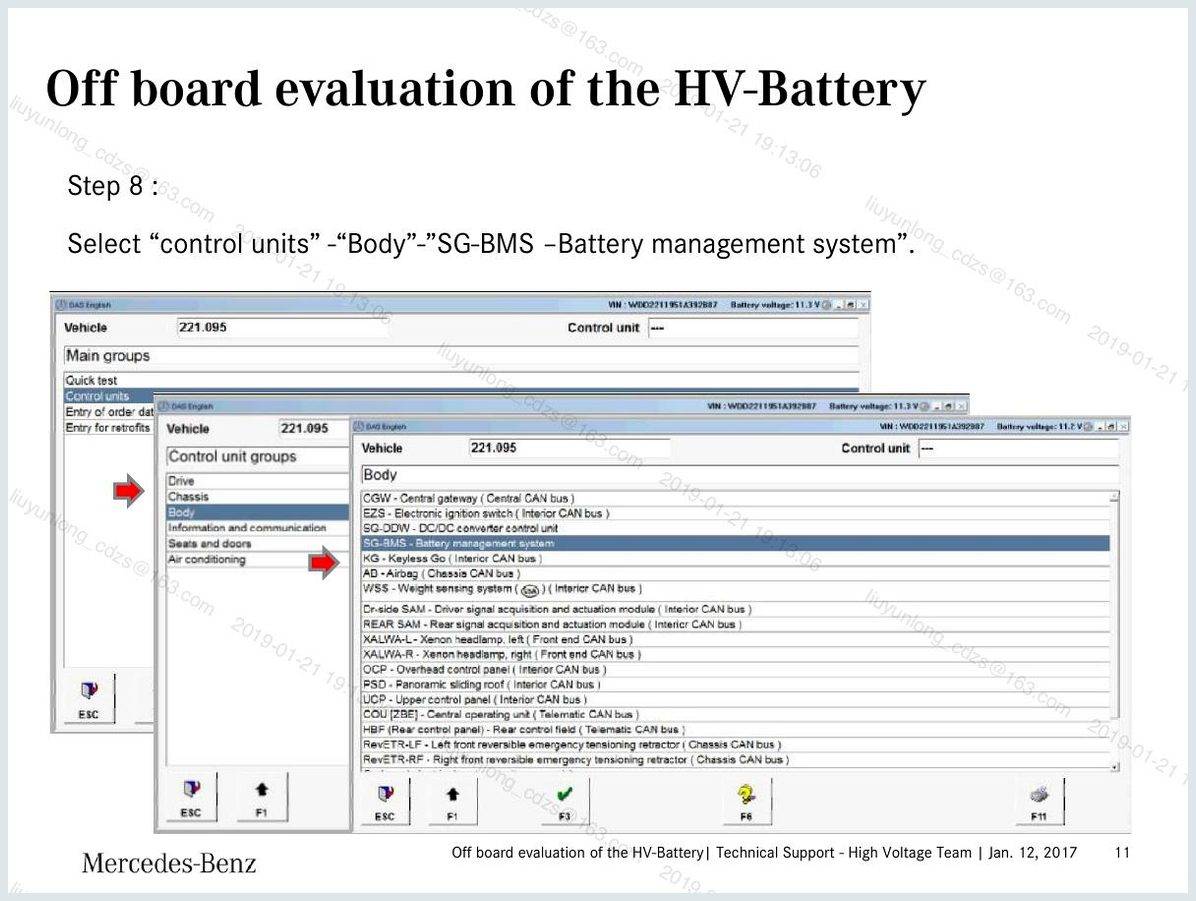This screenshot has width=1196, height=901.
Task: Click ESC icon in Main groups window
Action: [x=88, y=697]
